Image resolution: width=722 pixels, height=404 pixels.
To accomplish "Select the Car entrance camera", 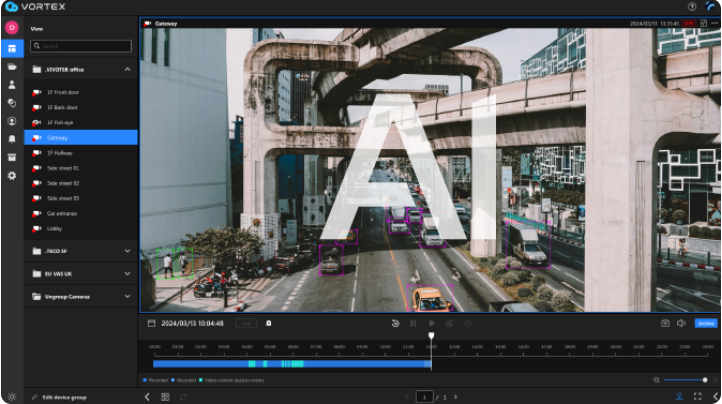I will [x=63, y=213].
